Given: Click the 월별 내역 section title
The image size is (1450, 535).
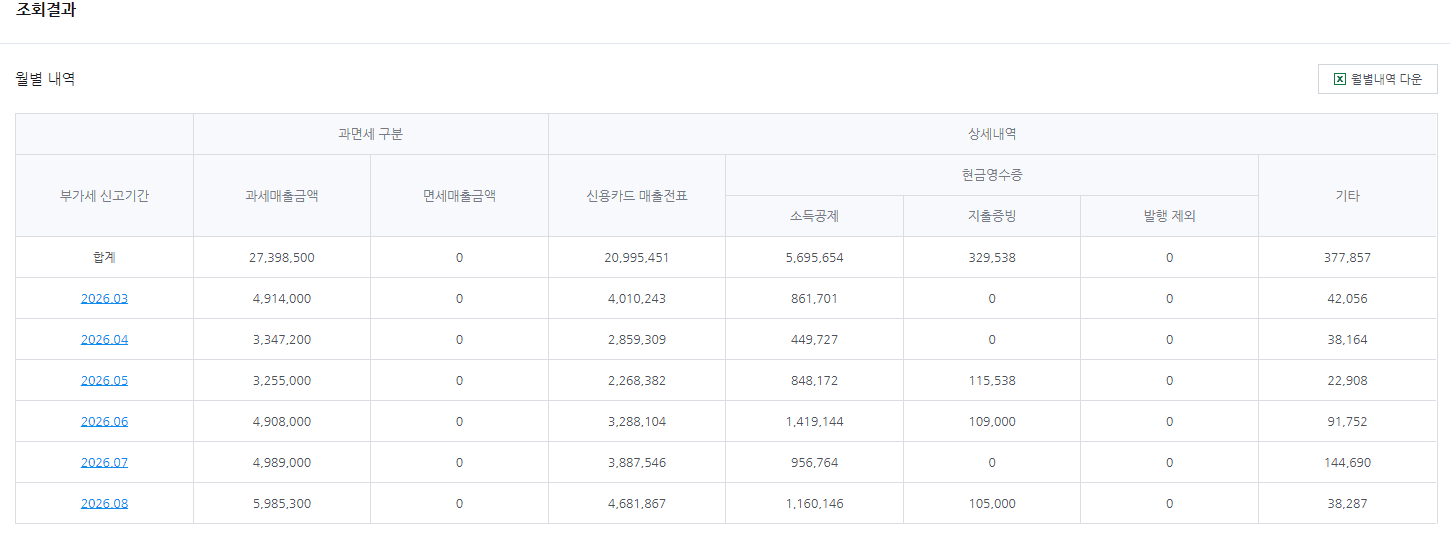Looking at the screenshot, I should (45, 78).
